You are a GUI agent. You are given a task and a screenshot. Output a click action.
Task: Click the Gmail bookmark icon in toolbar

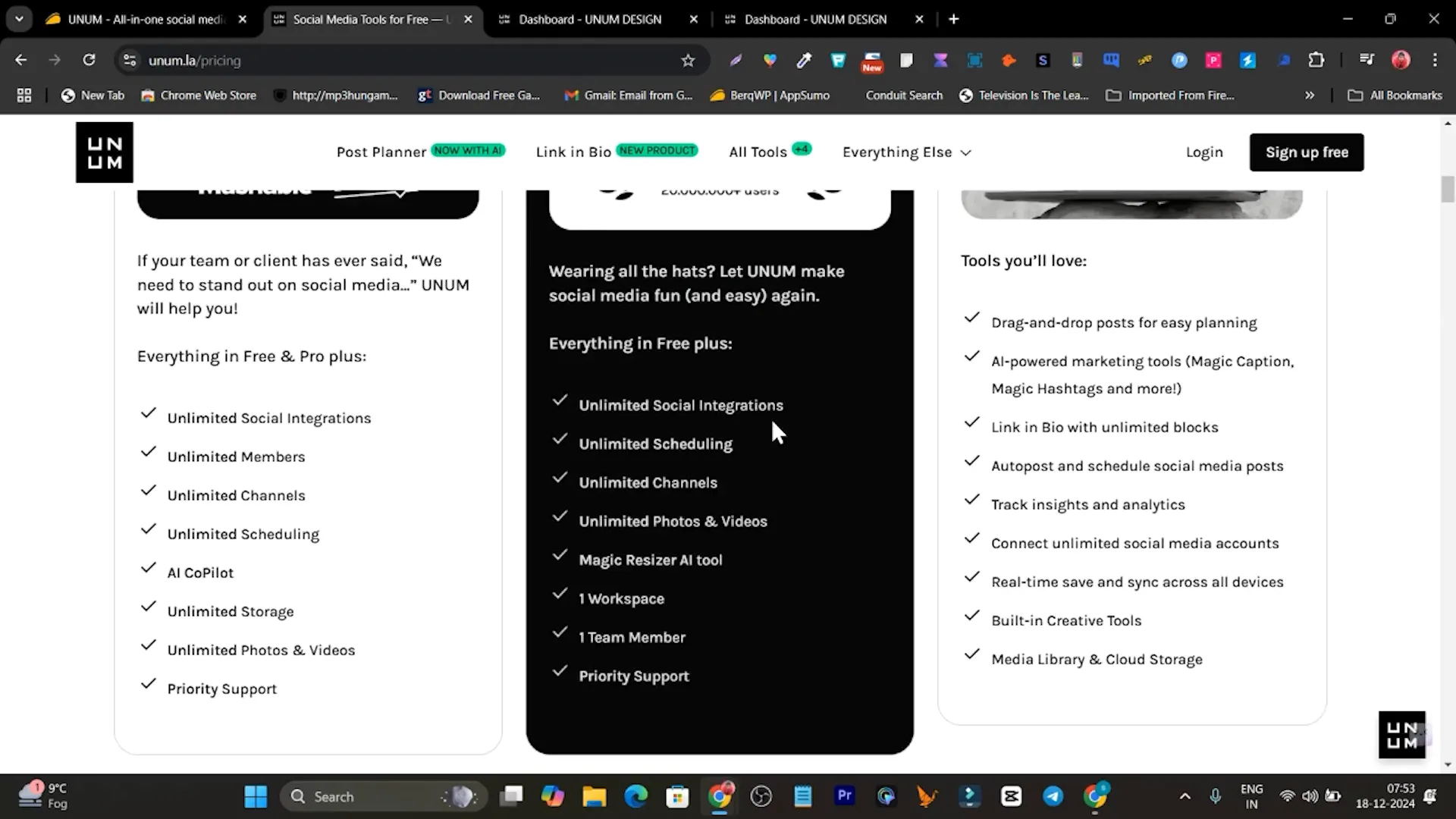(567, 94)
